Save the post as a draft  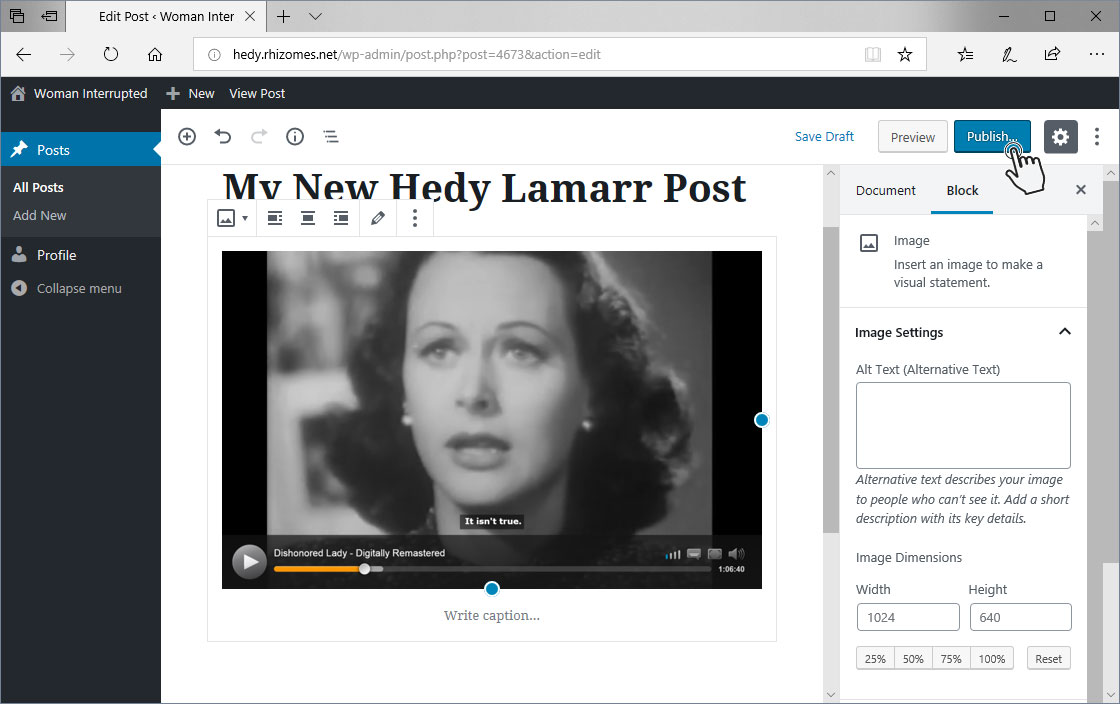[x=824, y=136]
